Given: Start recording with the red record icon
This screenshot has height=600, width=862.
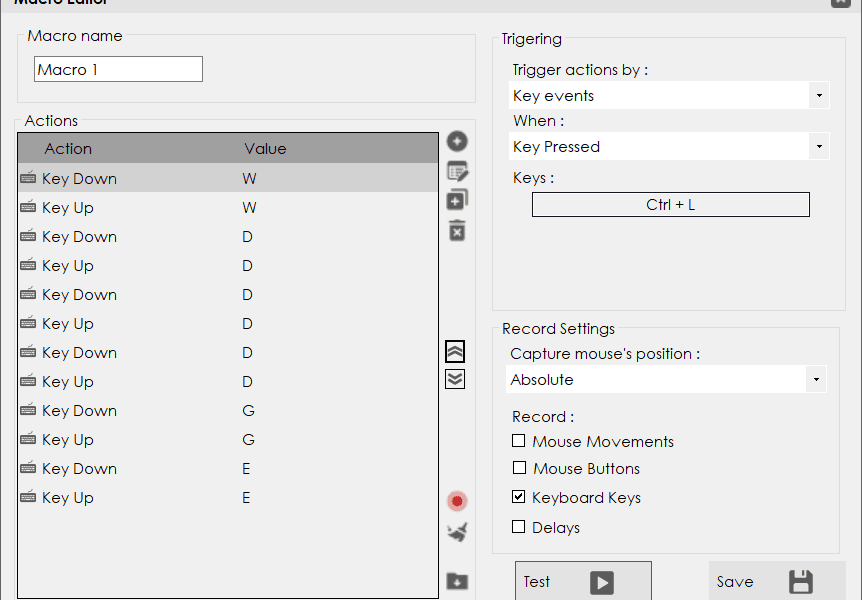Looking at the screenshot, I should (x=457, y=501).
